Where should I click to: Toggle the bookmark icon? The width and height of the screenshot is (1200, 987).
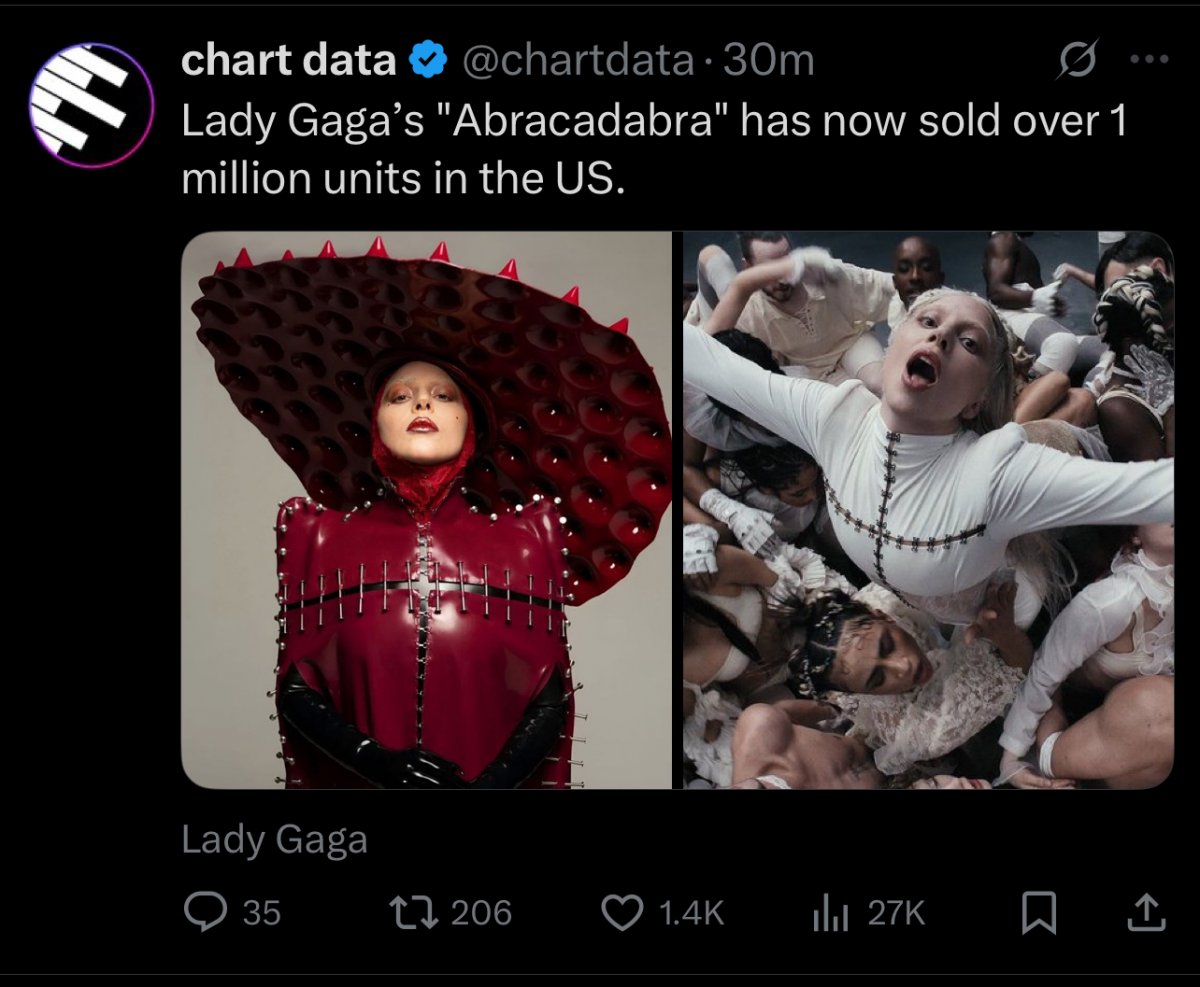(1039, 913)
